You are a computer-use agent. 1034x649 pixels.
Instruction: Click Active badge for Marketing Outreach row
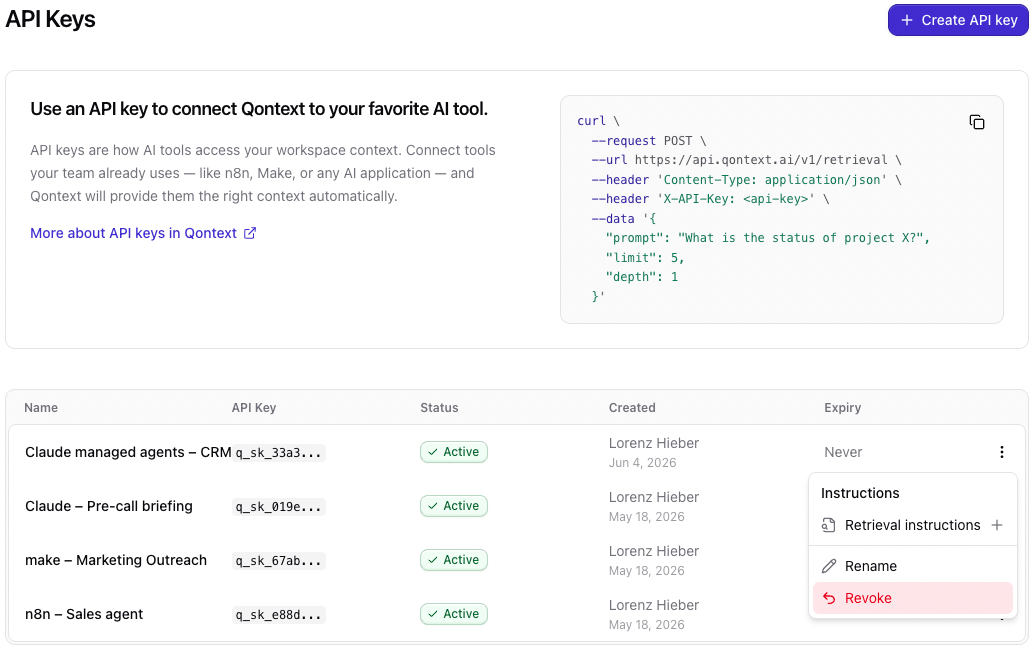tap(454, 560)
